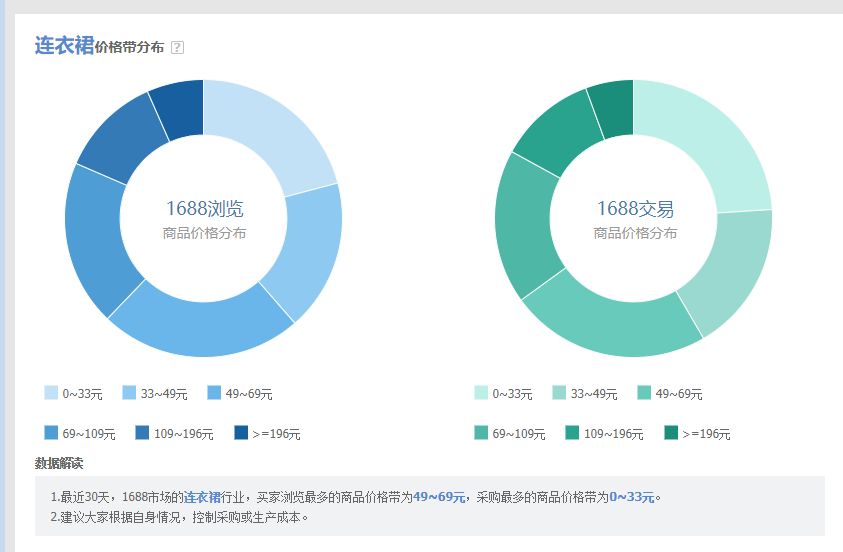The height and width of the screenshot is (552, 843).
Task: Click the 数据解读 section heading
Action: coord(59,463)
